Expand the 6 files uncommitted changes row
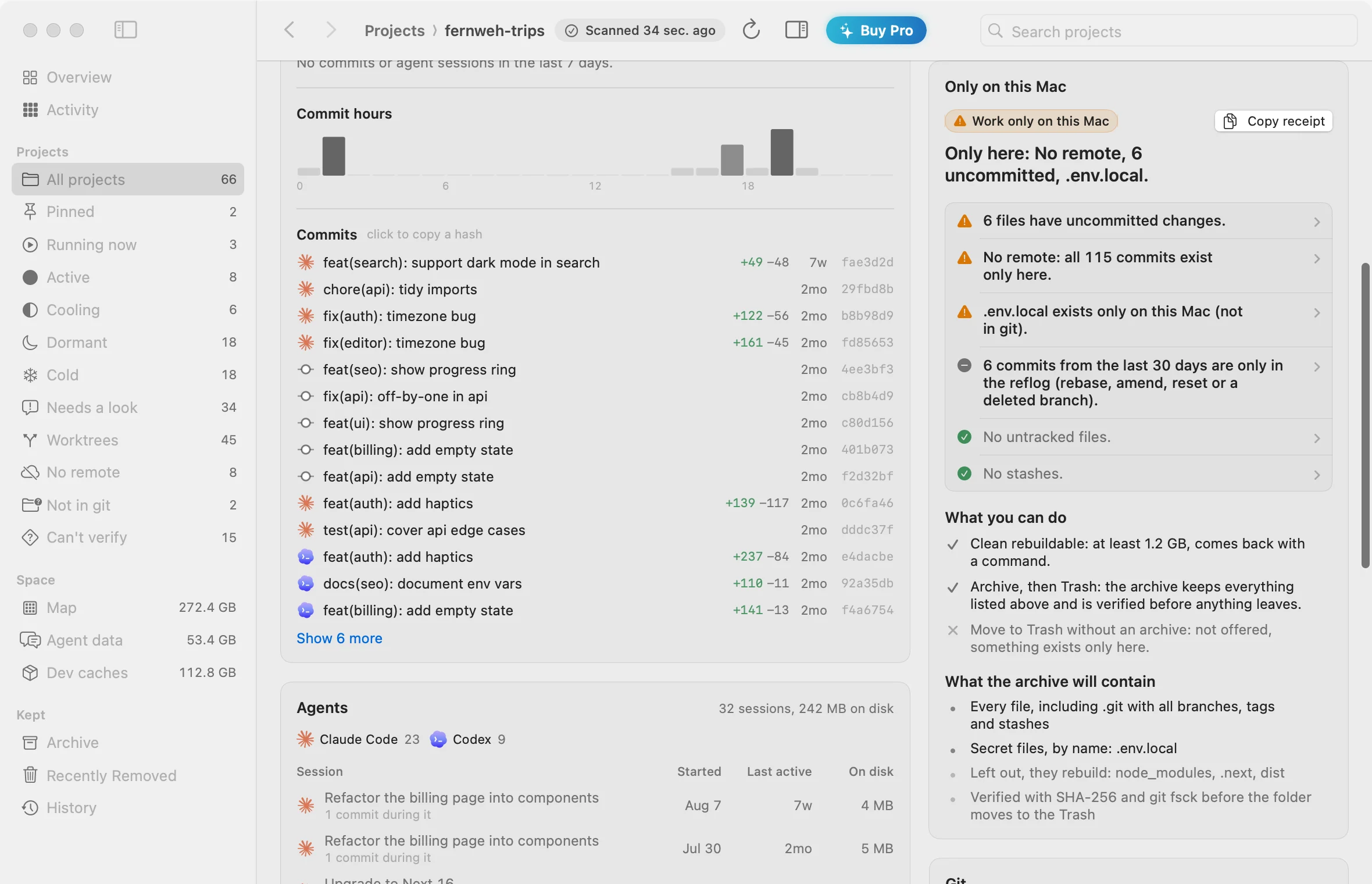Image resolution: width=1372 pixels, height=884 pixels. (1138, 221)
